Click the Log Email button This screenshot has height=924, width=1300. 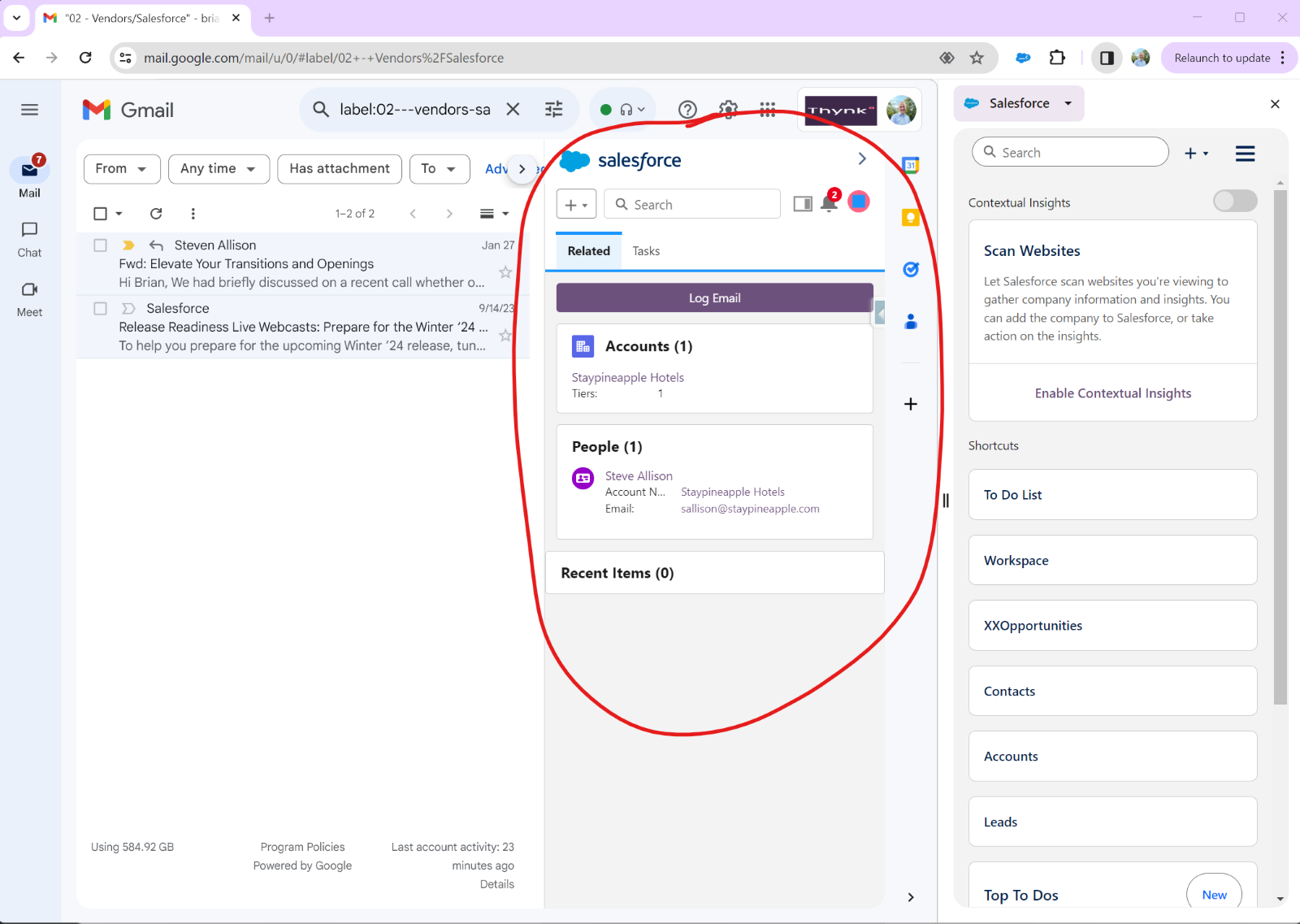pyautogui.click(x=714, y=297)
